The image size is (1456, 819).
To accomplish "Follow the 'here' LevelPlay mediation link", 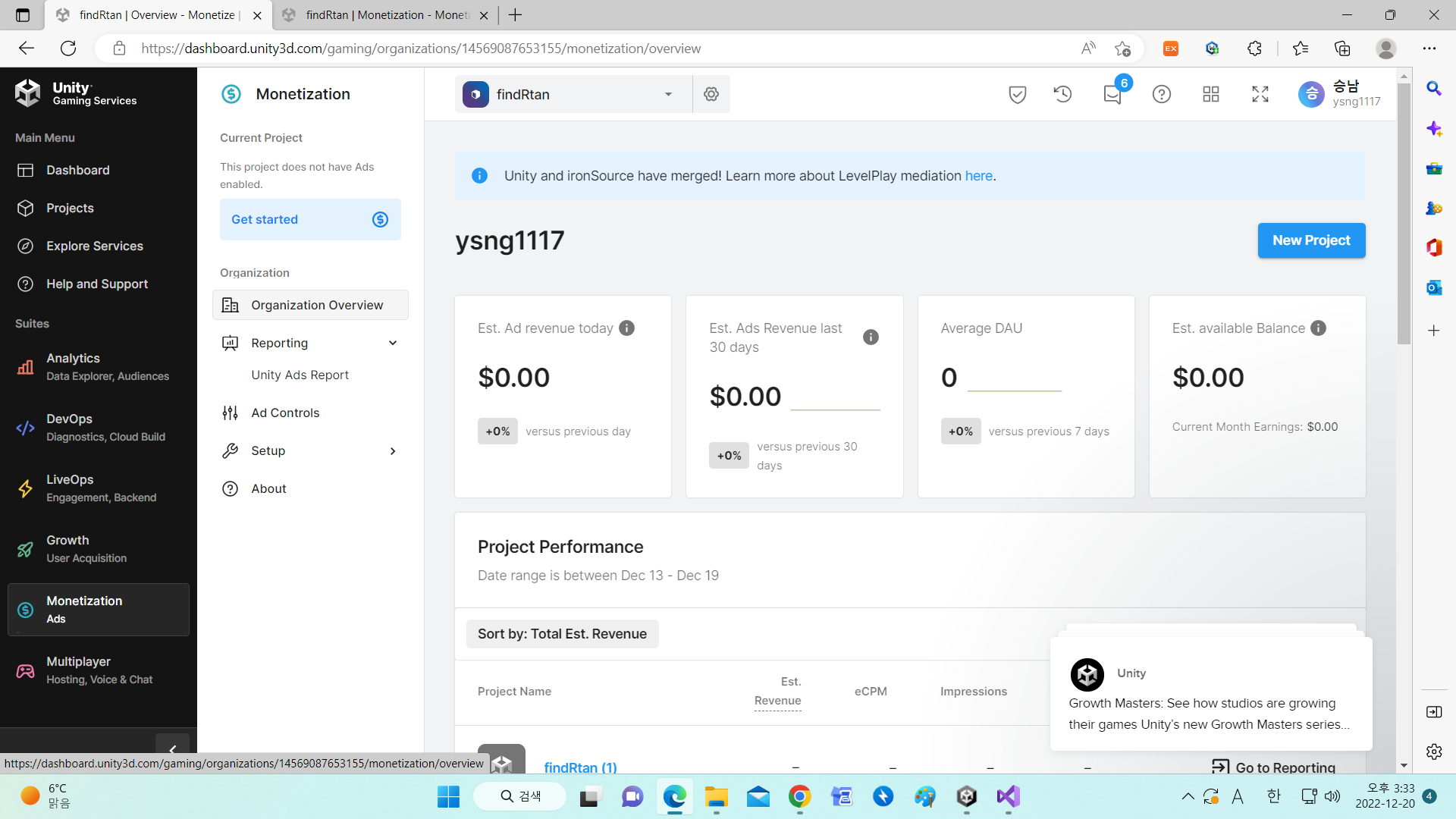I will 978,176.
